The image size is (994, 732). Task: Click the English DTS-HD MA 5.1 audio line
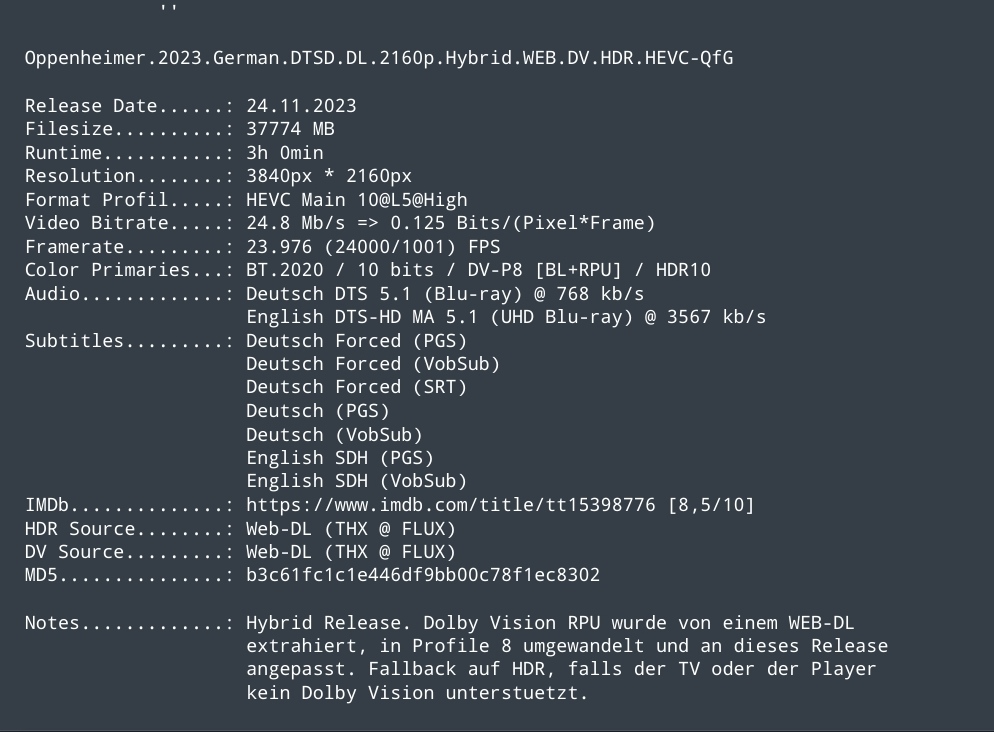[x=506, y=317]
